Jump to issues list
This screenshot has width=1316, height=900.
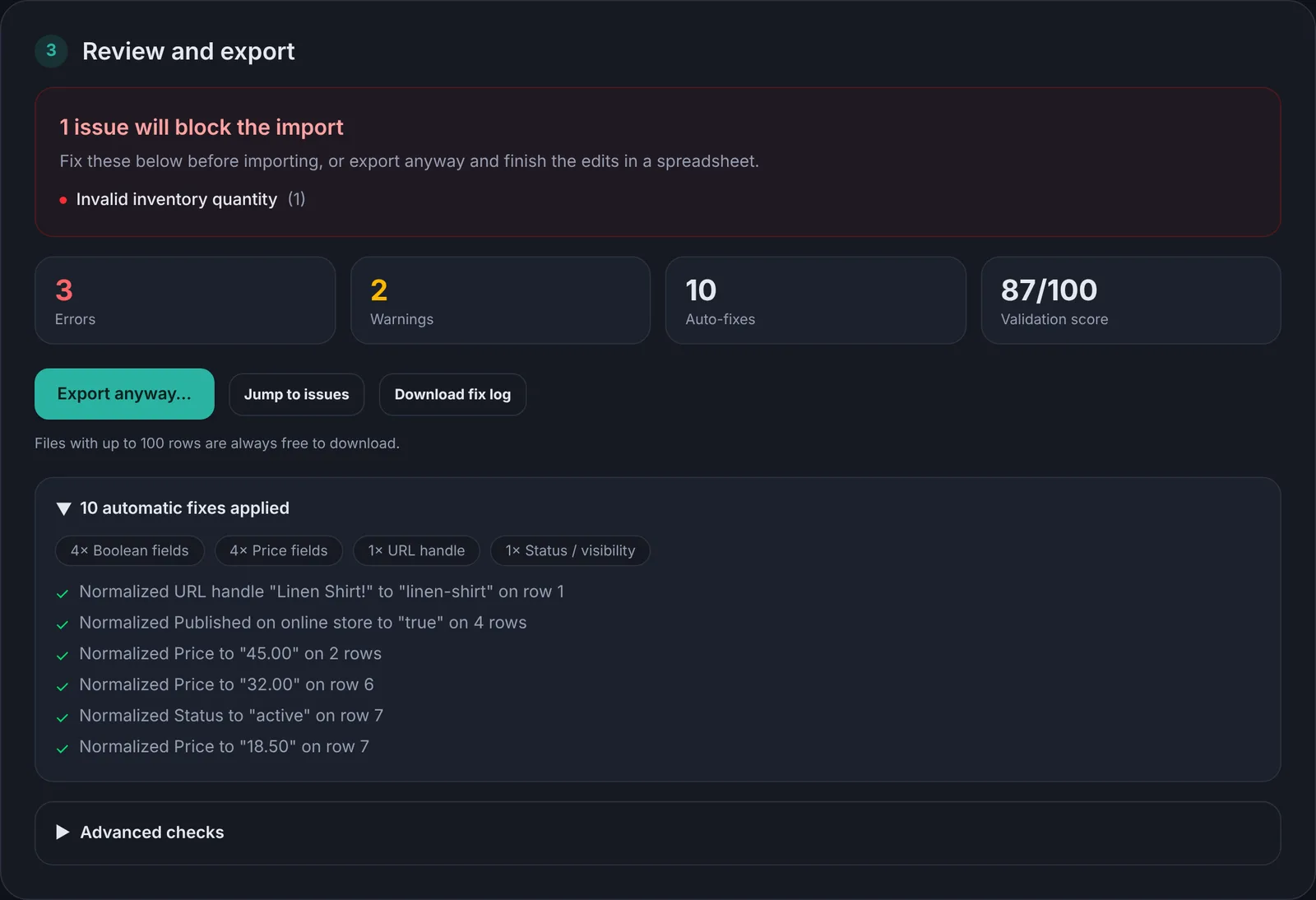click(x=296, y=395)
